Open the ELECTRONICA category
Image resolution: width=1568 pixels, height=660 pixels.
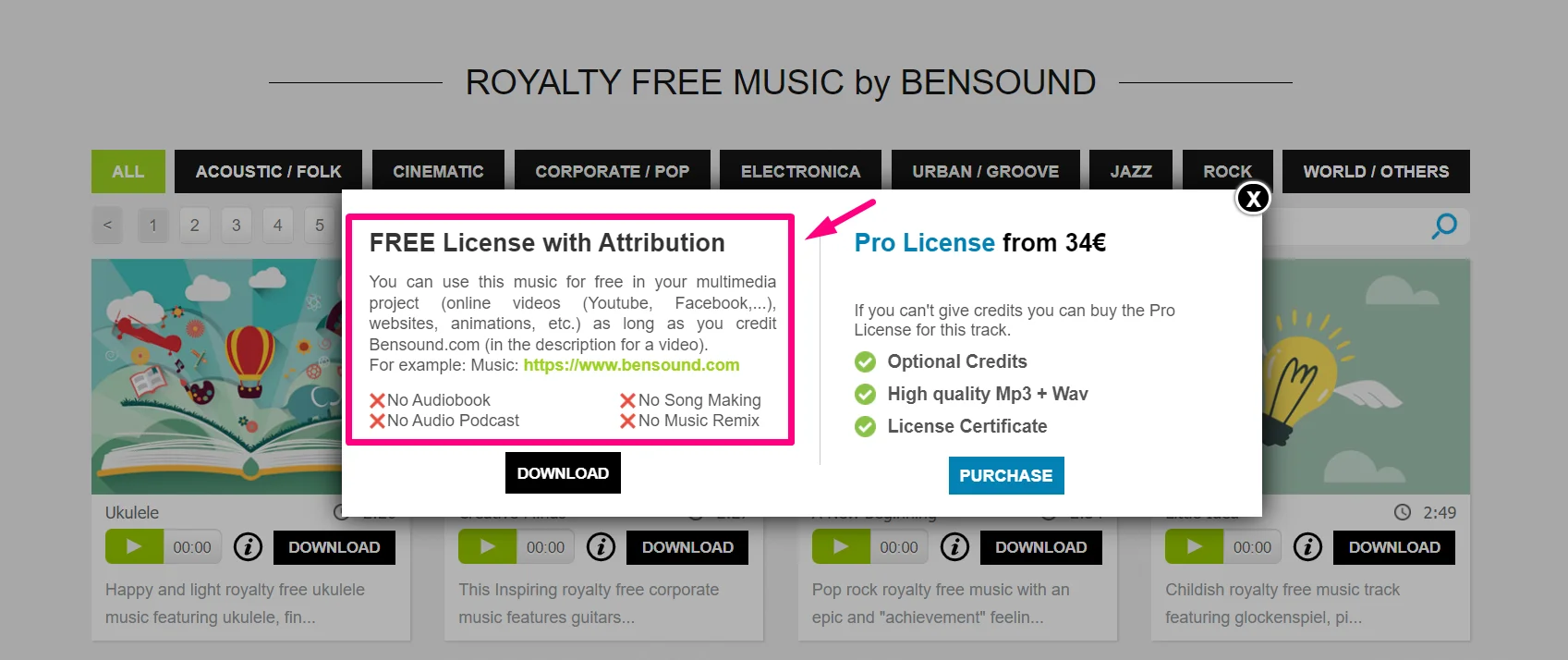click(800, 172)
